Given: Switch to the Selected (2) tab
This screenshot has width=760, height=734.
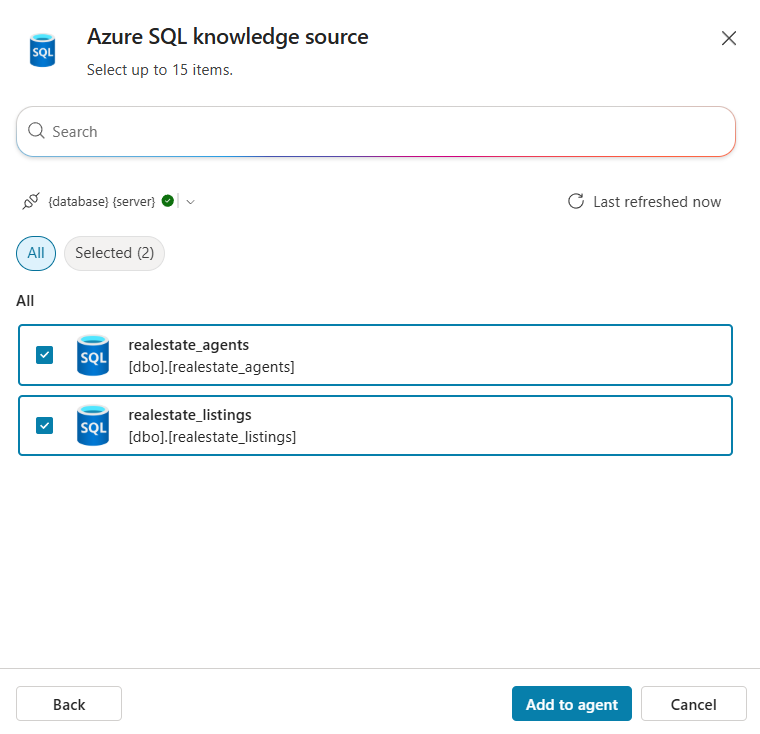Looking at the screenshot, I should pos(114,253).
